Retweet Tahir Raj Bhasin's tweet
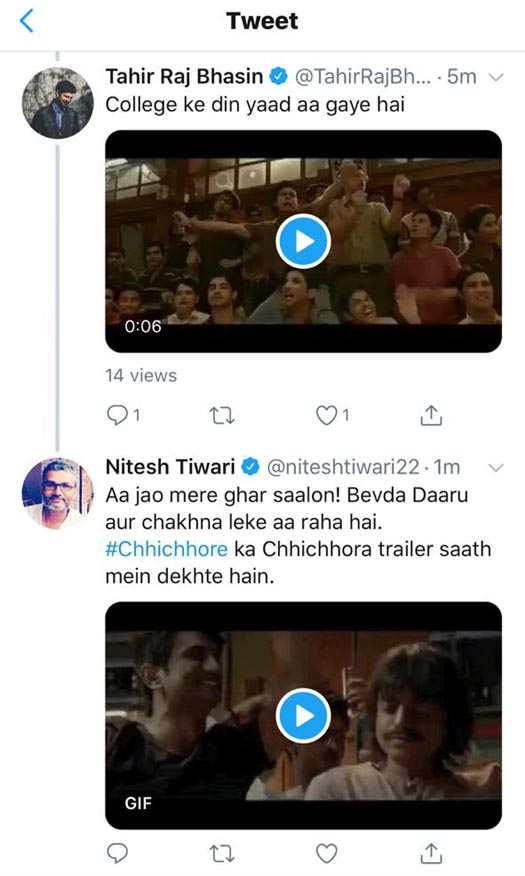This screenshot has width=525, height=876. click(x=222, y=415)
